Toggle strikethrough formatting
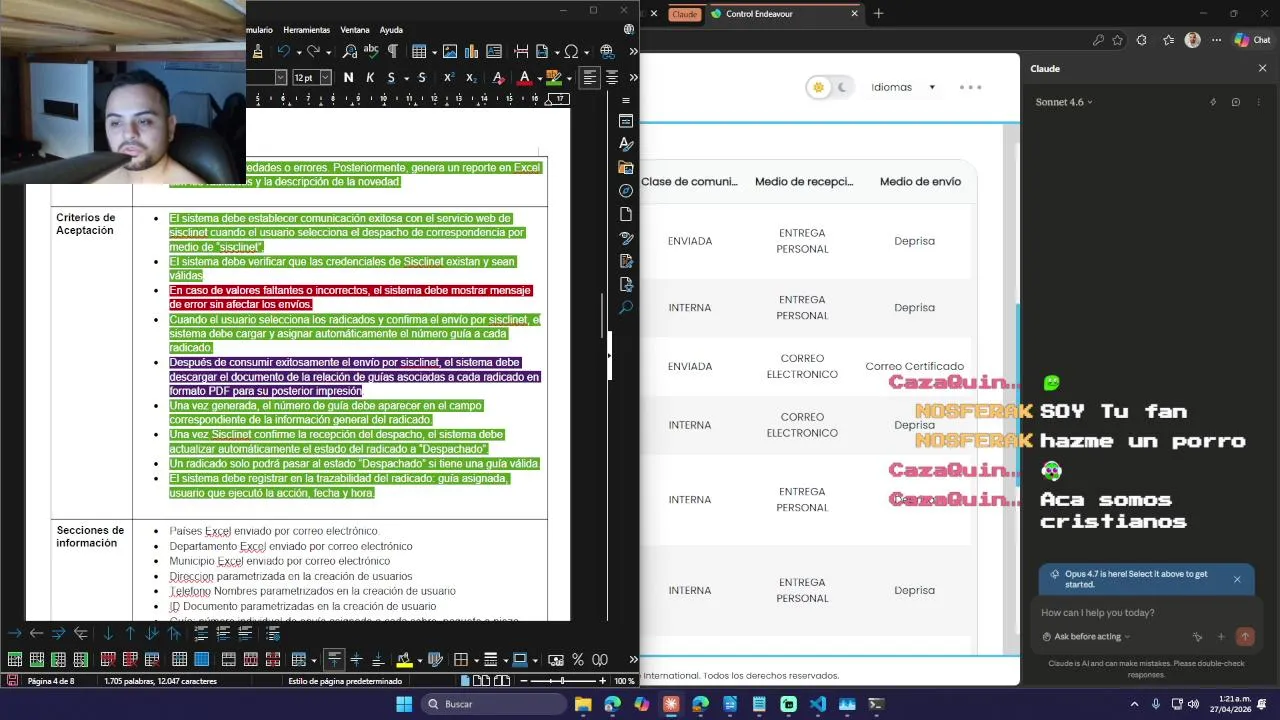The image size is (1280, 720). [422, 78]
